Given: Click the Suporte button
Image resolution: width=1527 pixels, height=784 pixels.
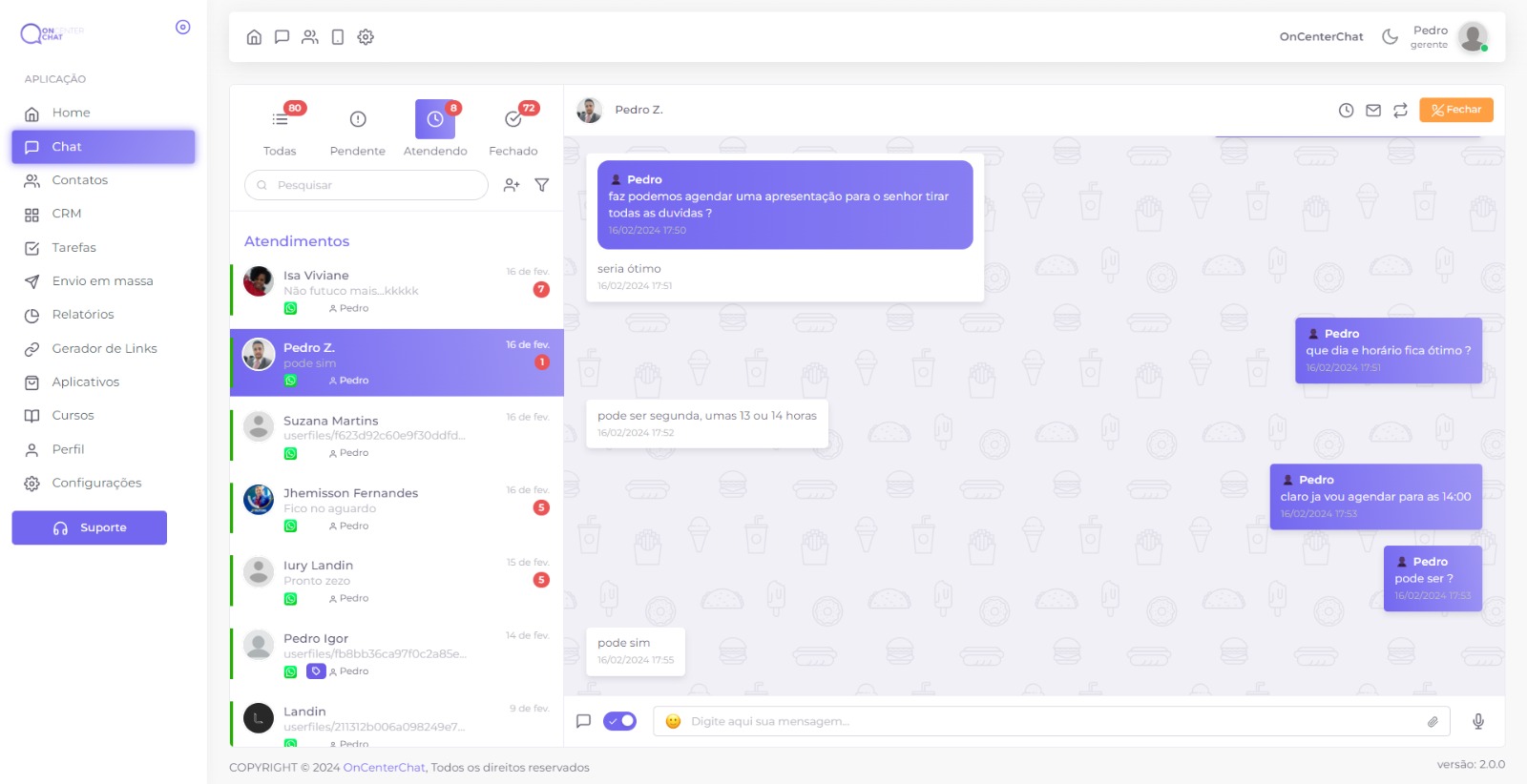Looking at the screenshot, I should [90, 527].
